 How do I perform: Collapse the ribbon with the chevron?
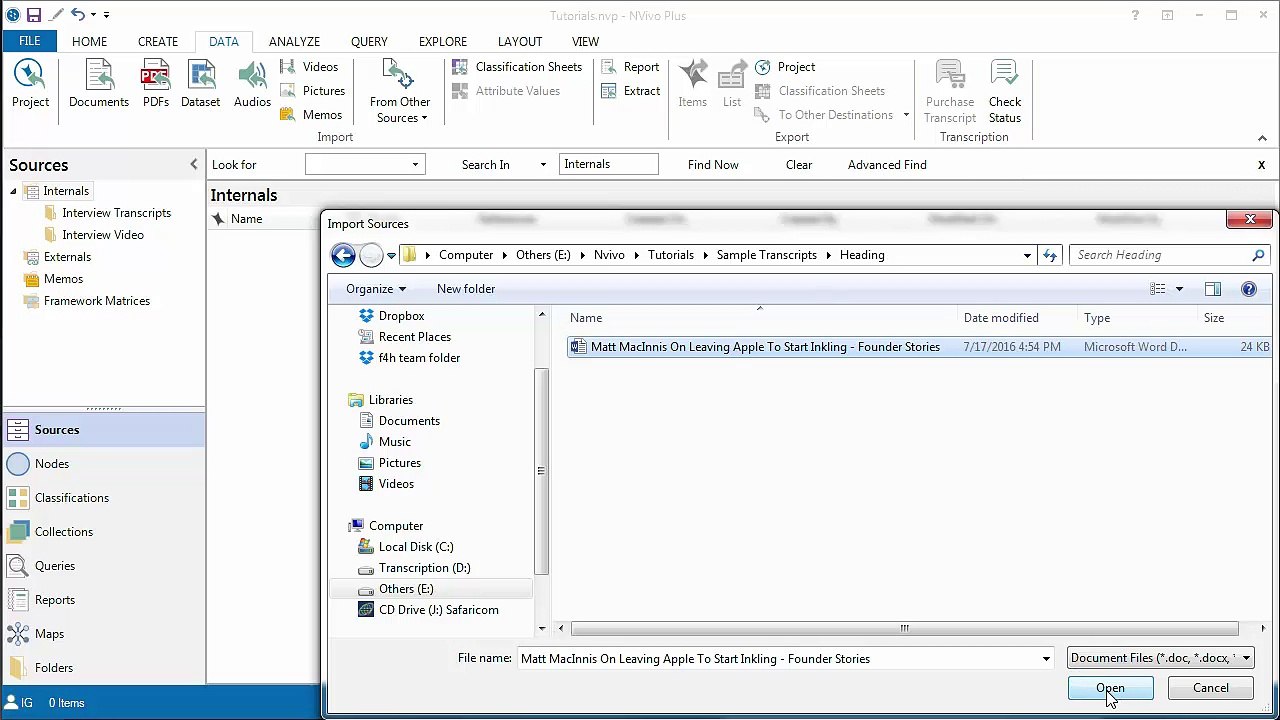1262,138
